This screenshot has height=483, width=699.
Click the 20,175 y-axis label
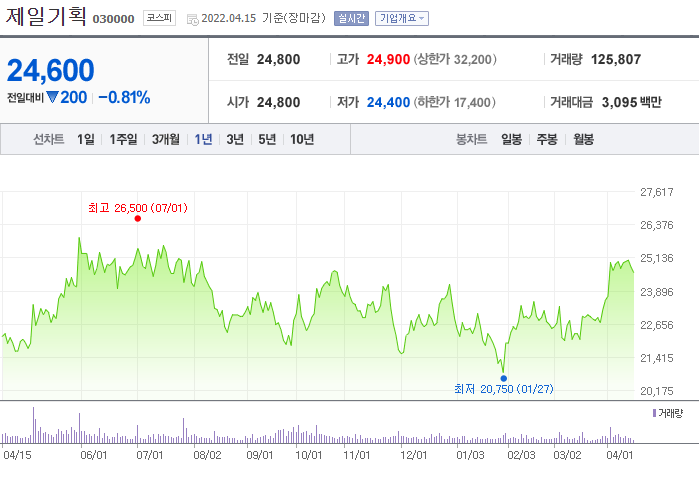point(657,391)
